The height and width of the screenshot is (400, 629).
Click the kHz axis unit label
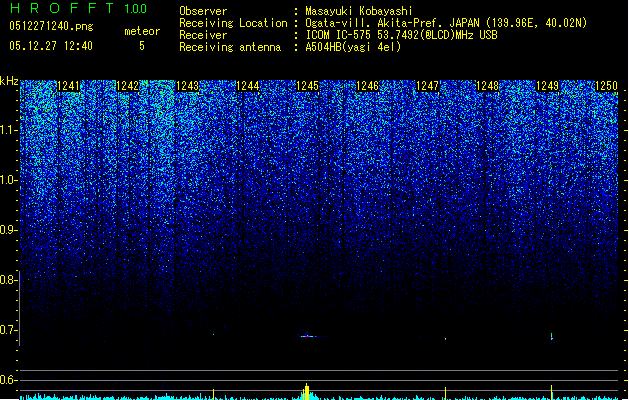[x=9, y=81]
